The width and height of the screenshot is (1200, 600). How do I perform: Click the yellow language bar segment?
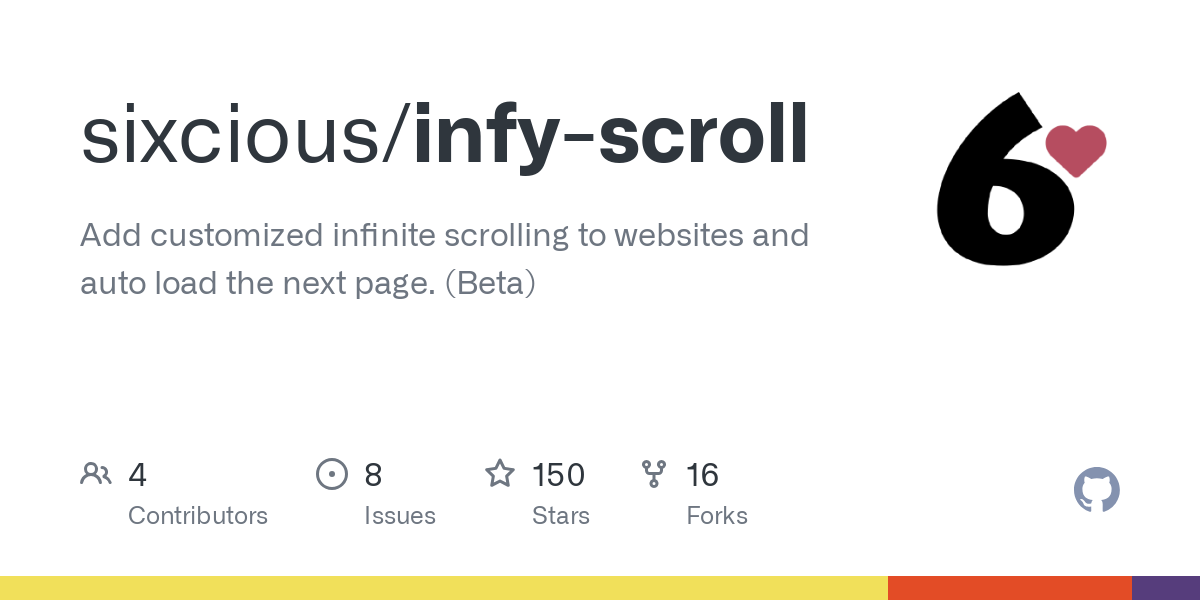point(443,588)
